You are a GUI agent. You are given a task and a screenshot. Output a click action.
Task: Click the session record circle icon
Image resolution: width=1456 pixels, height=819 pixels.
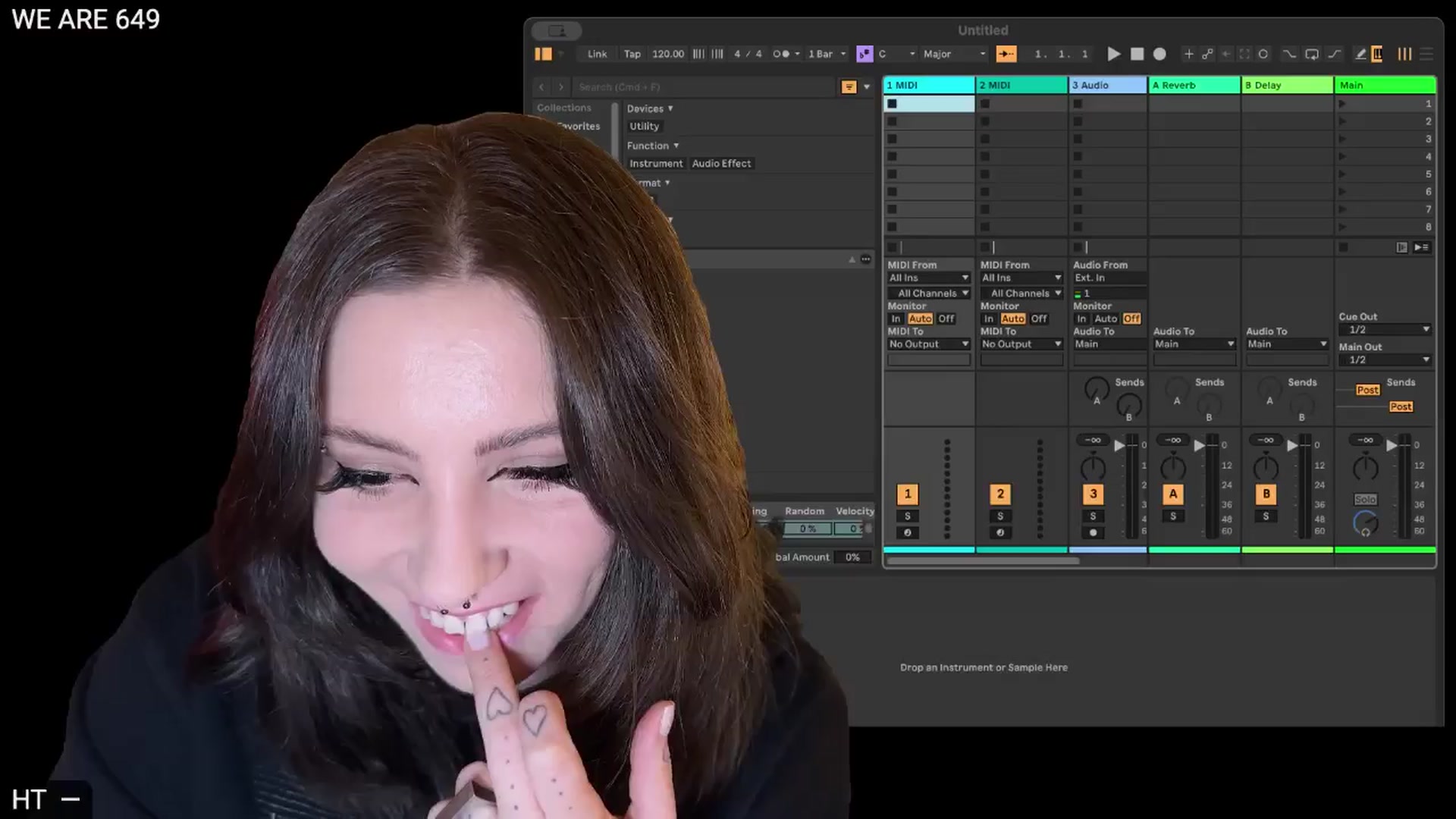point(1263,54)
